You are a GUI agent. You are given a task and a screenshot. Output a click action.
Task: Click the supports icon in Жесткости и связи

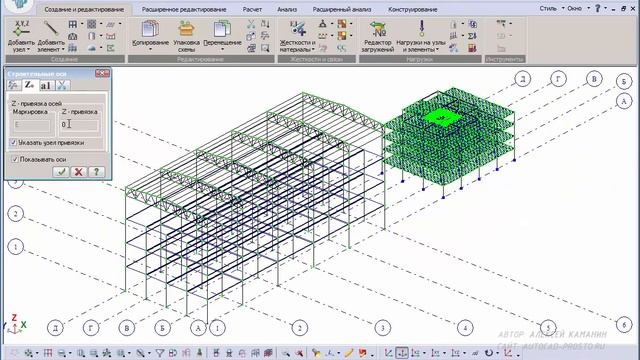[x=322, y=24]
